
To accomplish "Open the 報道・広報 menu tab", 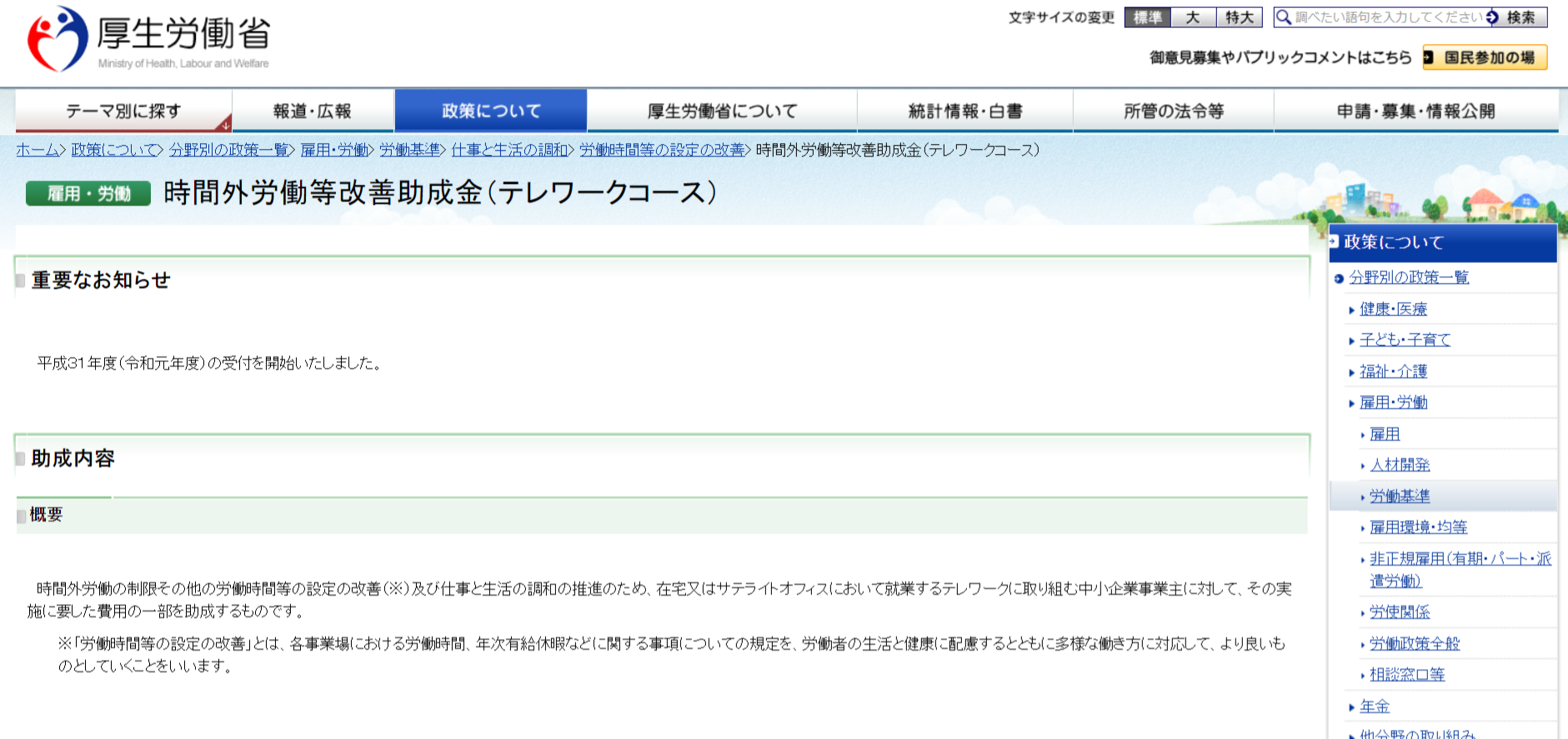I will 313,111.
